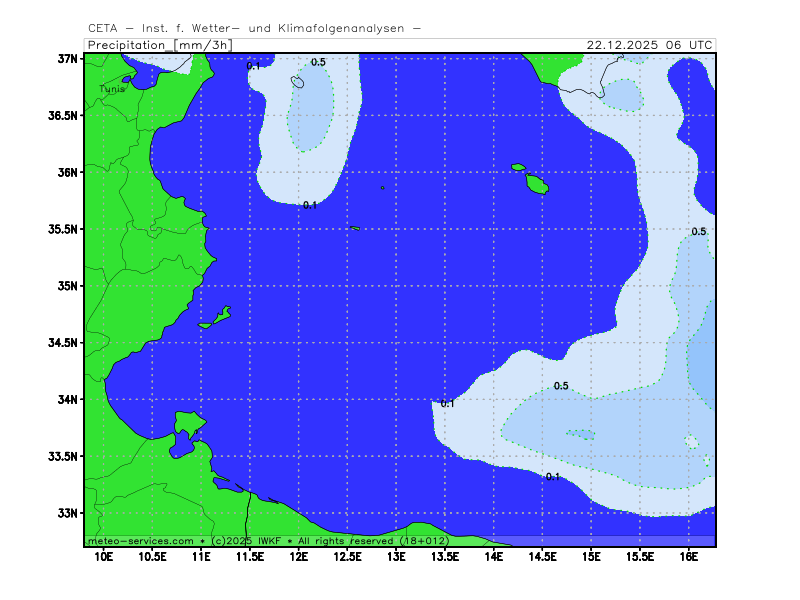Click the 0.5 contour label near 34N
This screenshot has height=600, width=800.
click(561, 386)
